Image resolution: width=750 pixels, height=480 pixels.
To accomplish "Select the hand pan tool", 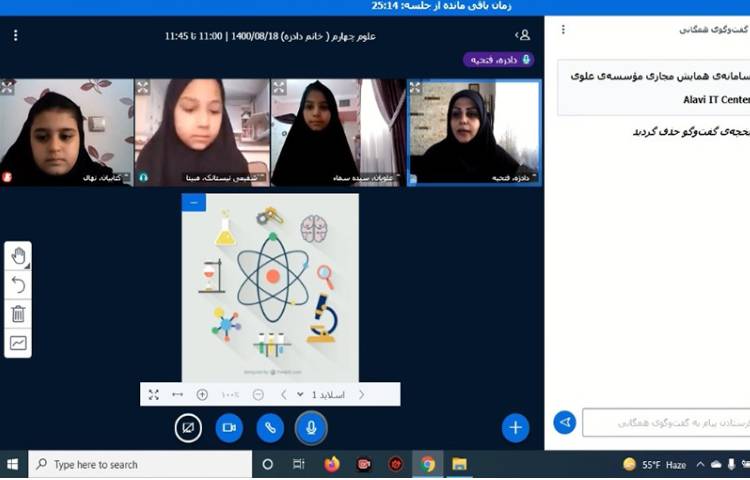I will [18, 256].
